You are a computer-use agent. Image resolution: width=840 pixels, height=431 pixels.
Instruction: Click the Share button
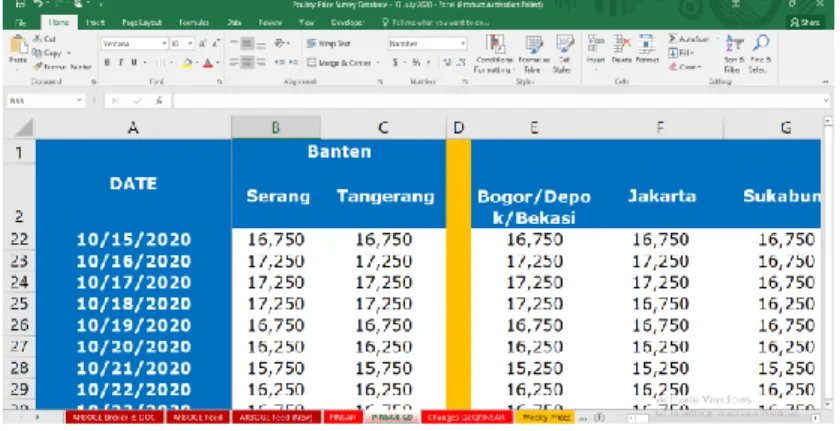pyautogui.click(x=805, y=22)
